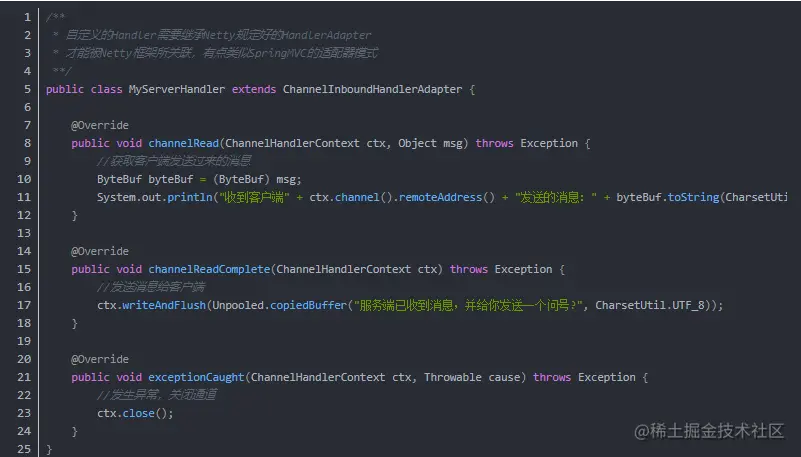Viewport: 801px width, 457px height.
Task: Click the public keyword on line 5
Action: (65, 89)
